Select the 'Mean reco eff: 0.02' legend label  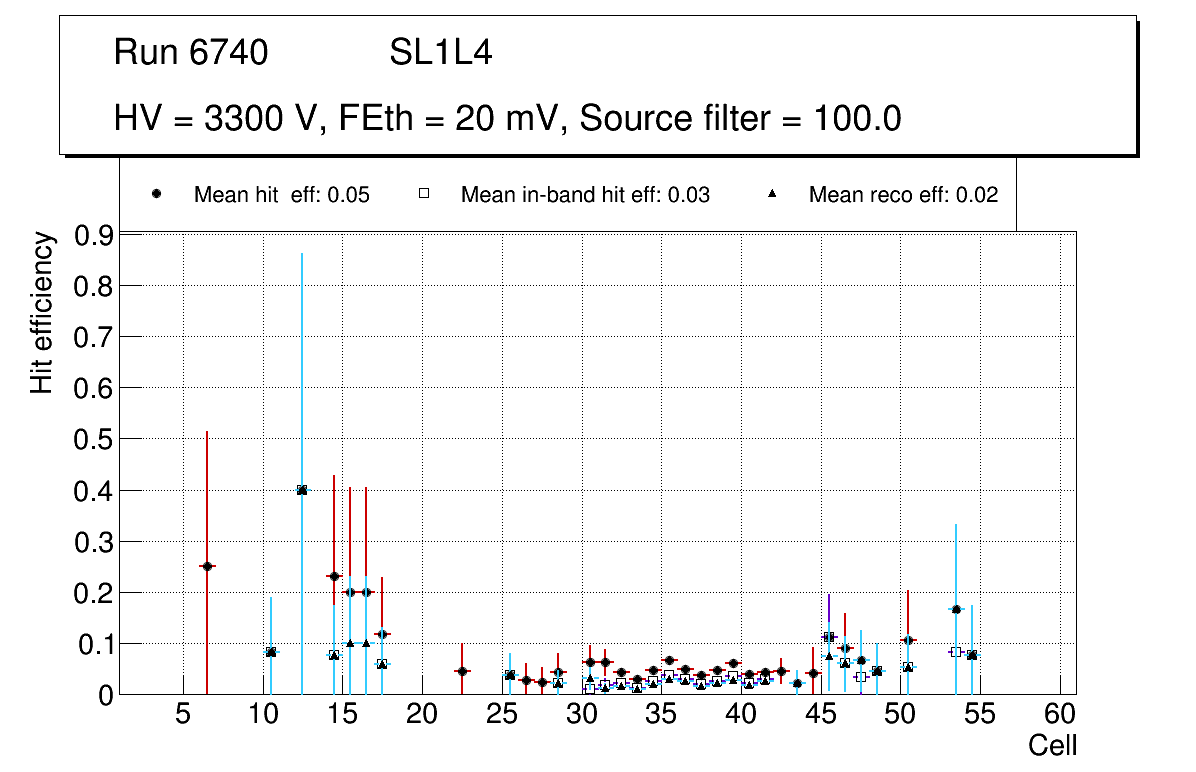point(903,195)
